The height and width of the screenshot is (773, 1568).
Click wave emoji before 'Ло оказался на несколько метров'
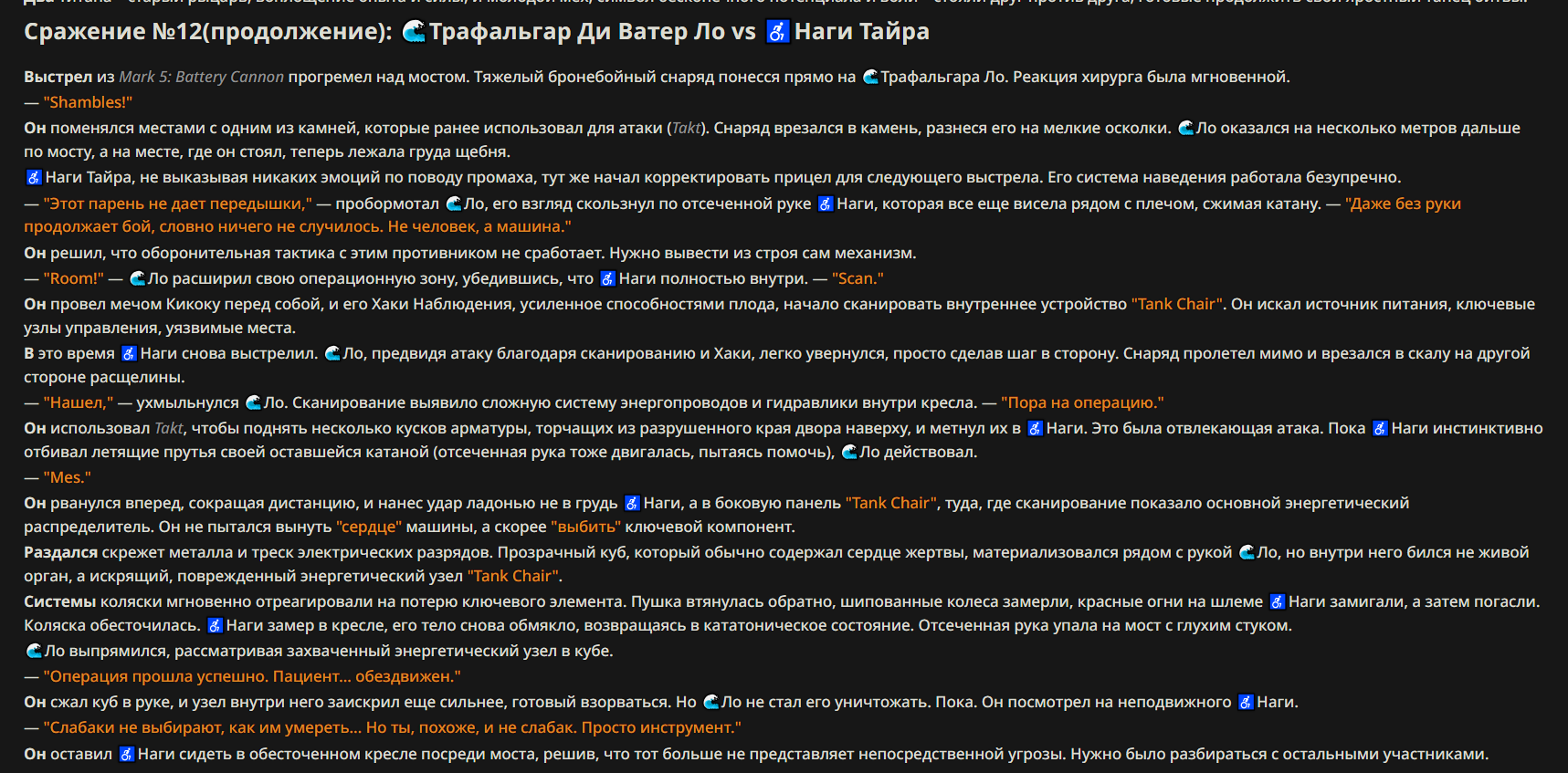[x=1186, y=128]
